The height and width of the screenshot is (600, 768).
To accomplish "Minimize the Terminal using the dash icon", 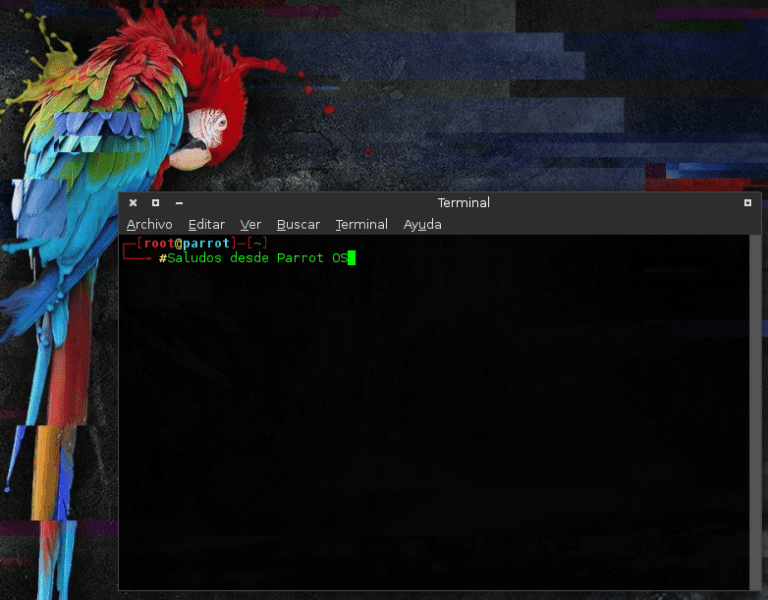I will pyautogui.click(x=179, y=203).
